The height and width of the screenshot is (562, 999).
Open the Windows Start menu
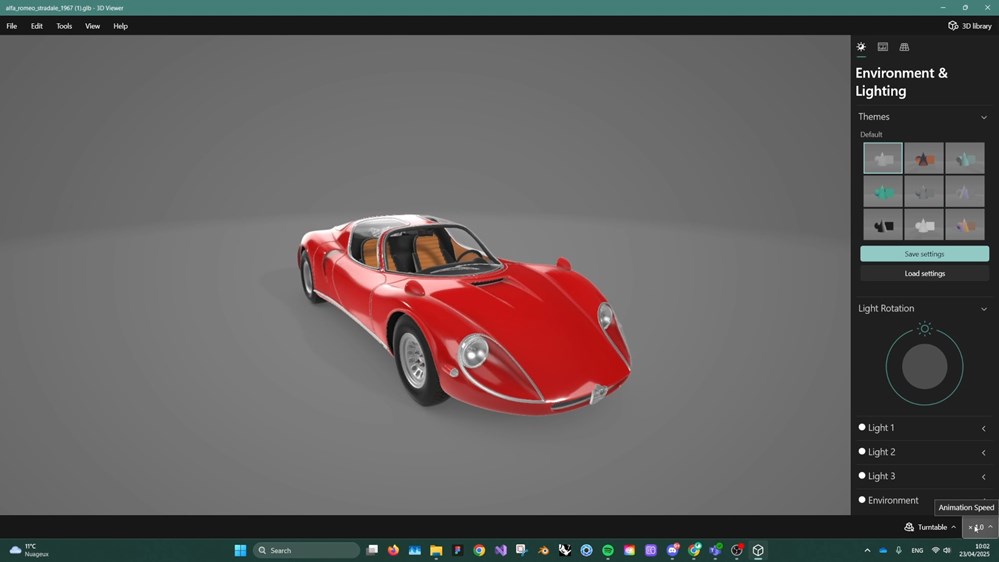pos(240,551)
